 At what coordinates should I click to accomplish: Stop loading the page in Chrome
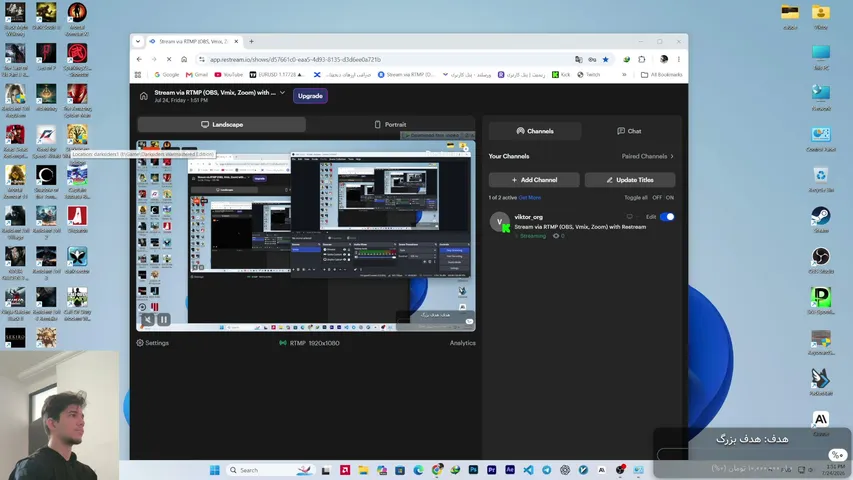click(169, 59)
